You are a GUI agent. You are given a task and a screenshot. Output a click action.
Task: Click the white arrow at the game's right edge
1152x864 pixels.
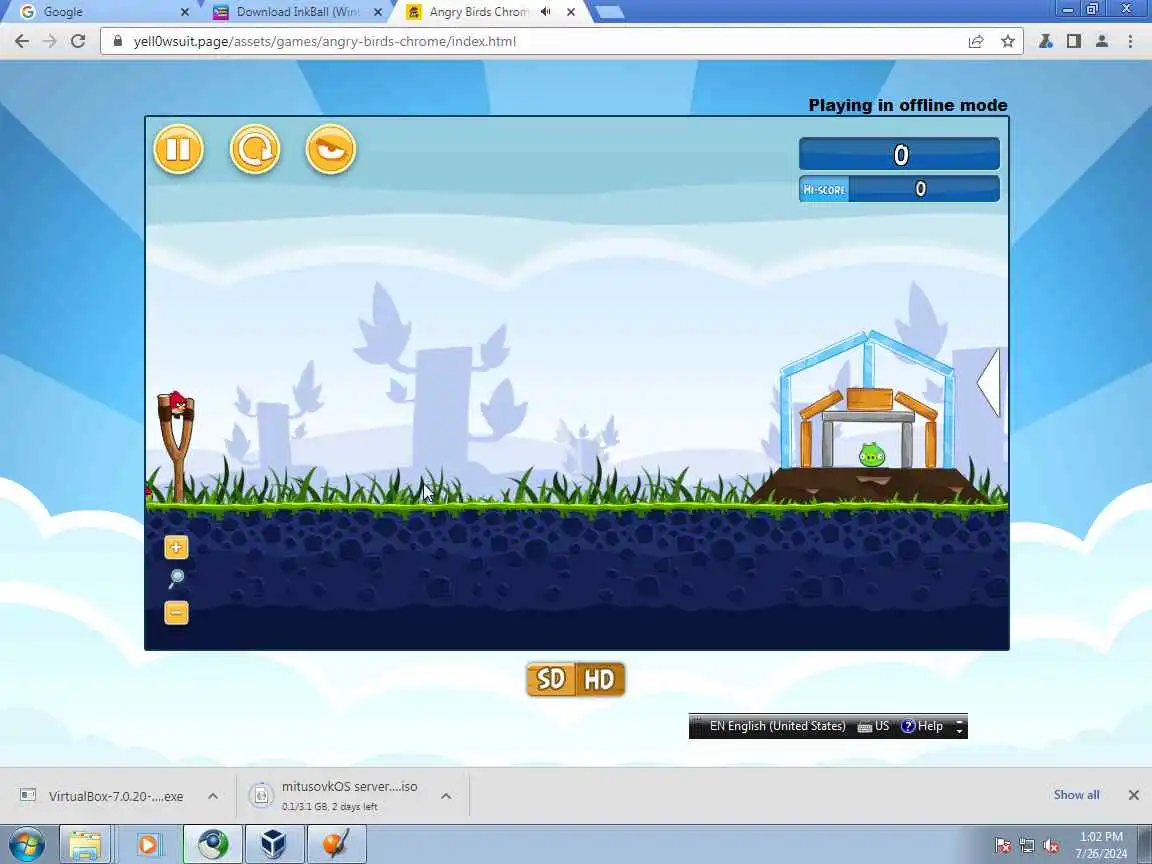point(989,383)
